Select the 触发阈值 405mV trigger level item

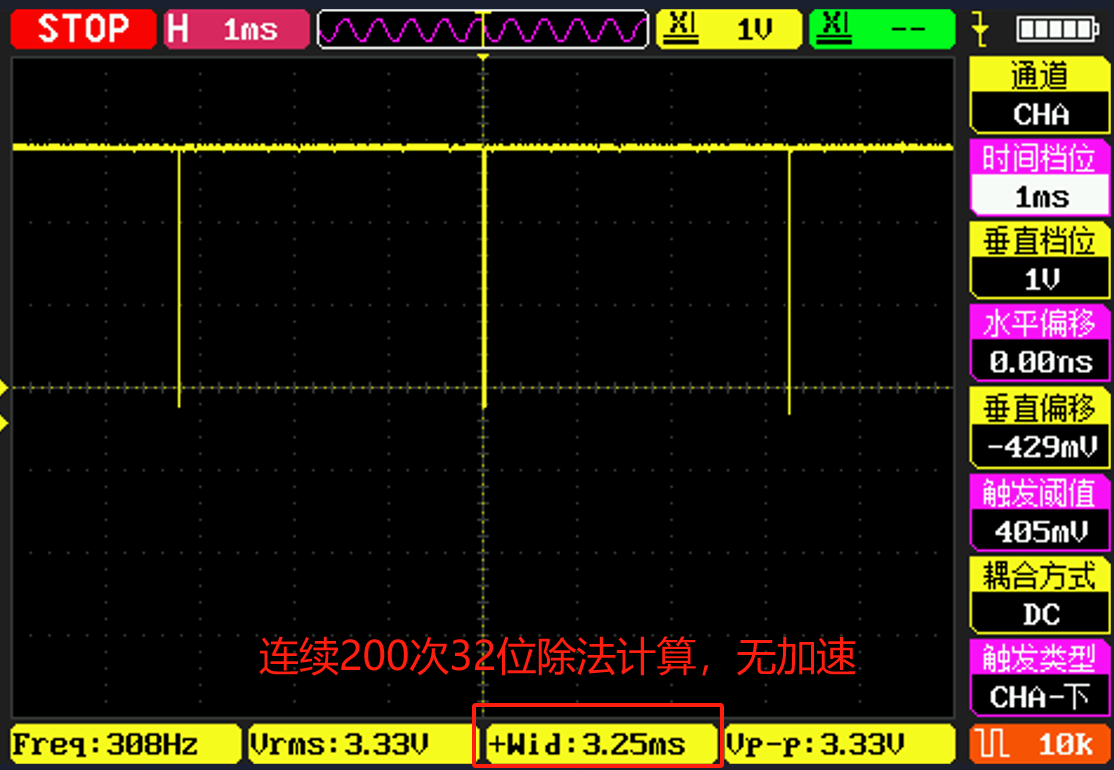(1039, 512)
